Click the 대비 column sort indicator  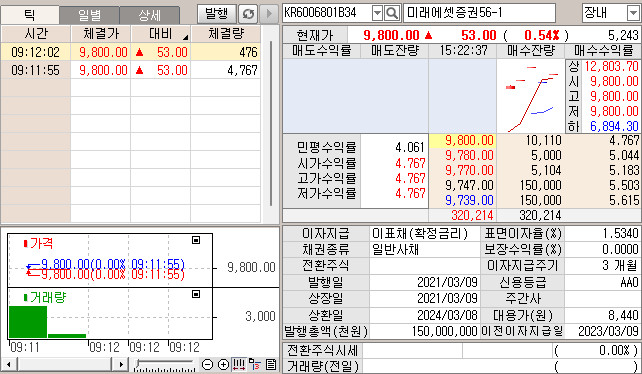tap(185, 38)
